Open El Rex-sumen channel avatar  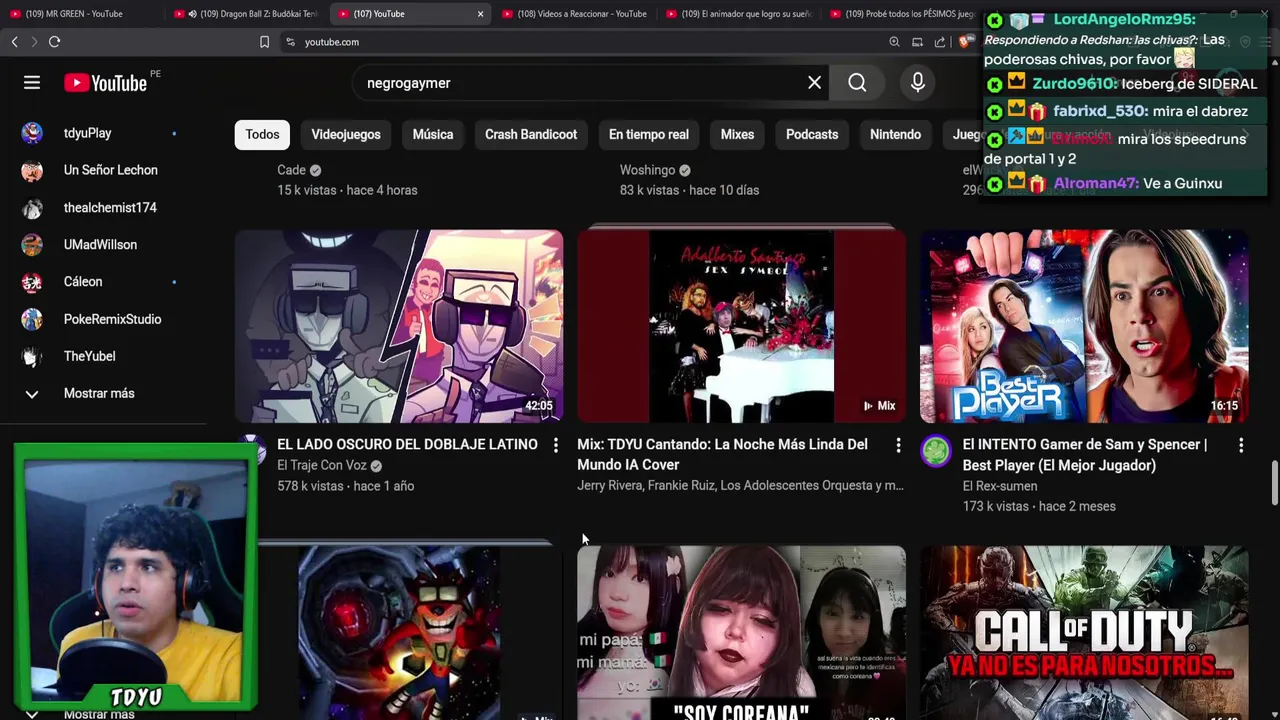pyautogui.click(x=936, y=452)
